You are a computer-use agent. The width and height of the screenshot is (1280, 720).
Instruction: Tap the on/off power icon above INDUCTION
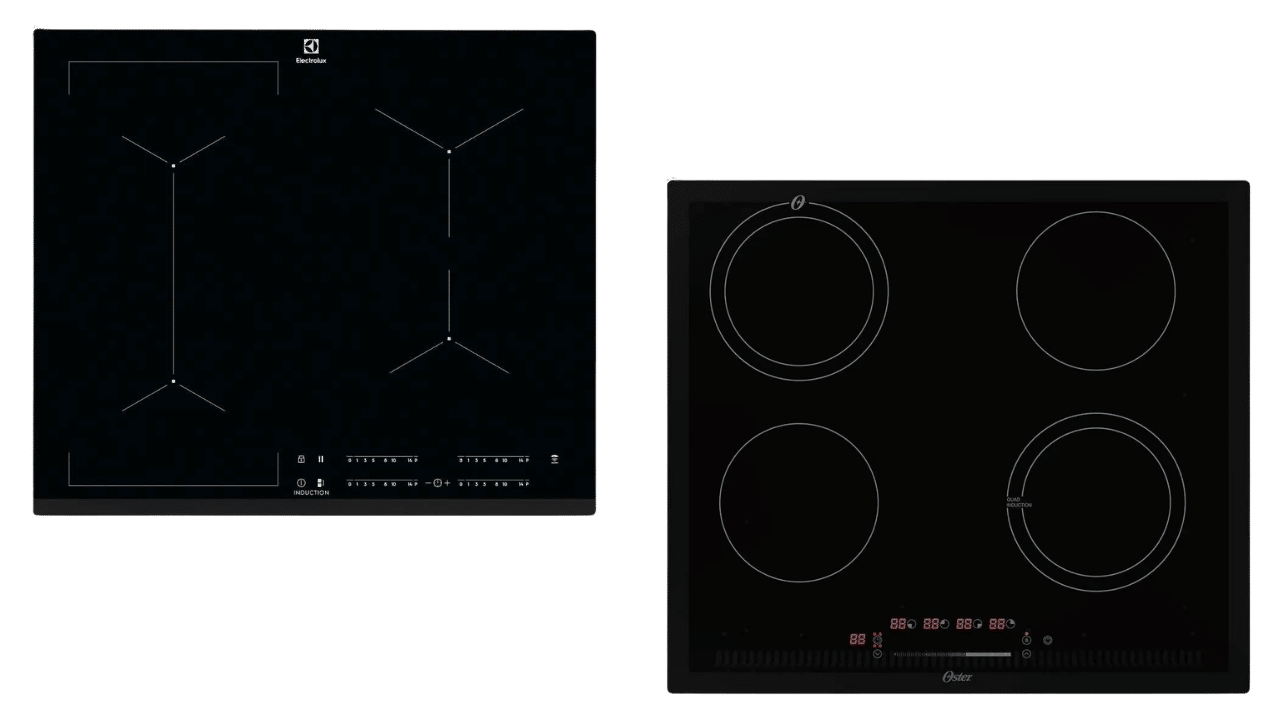[301, 483]
